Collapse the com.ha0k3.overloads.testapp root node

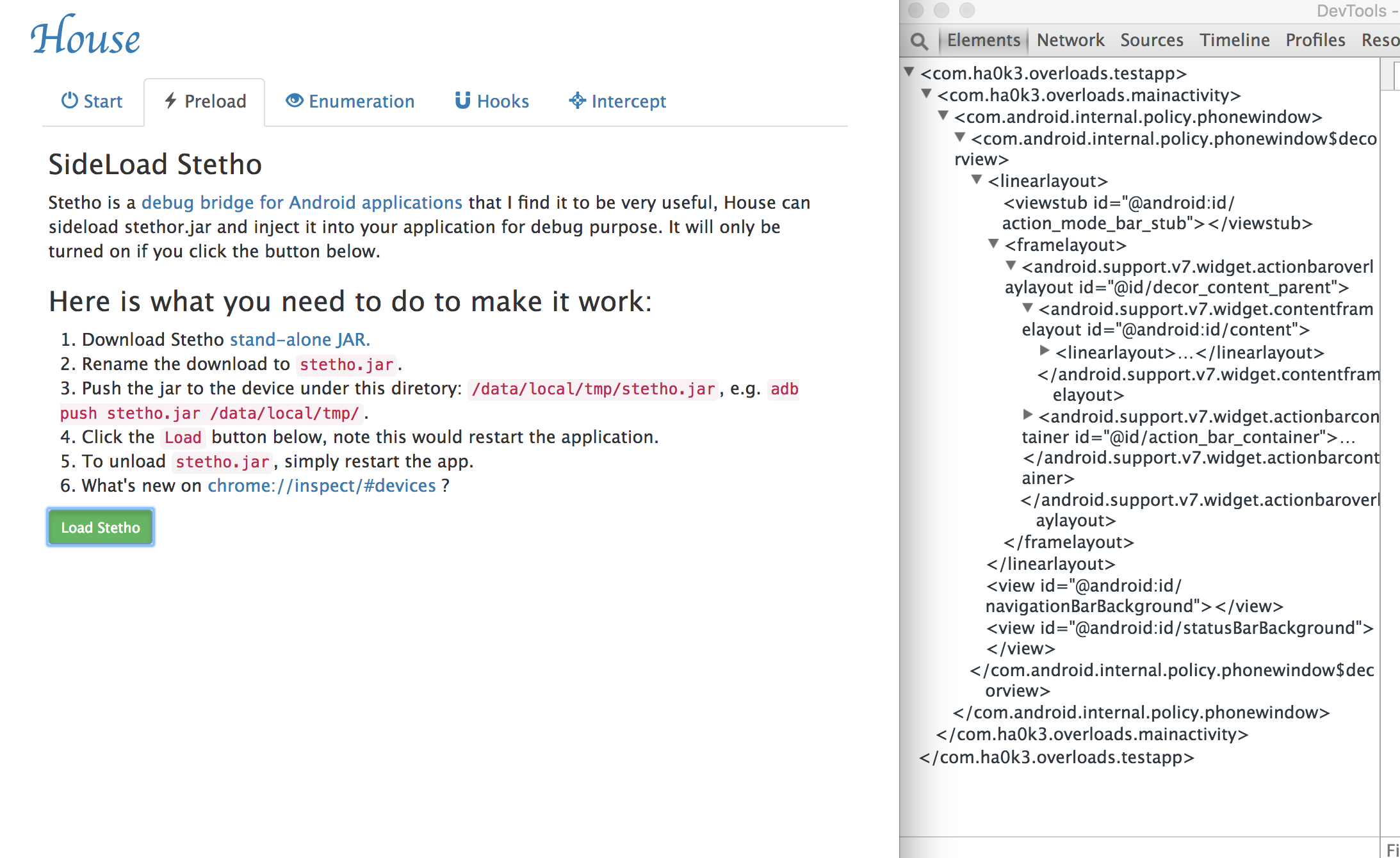point(909,72)
